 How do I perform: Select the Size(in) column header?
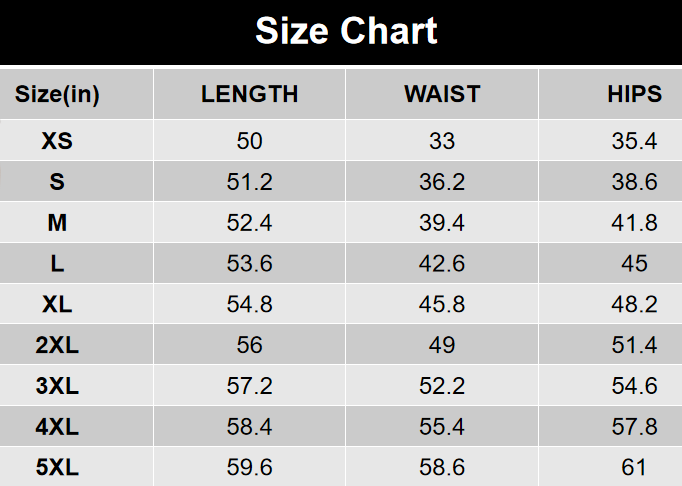pos(57,95)
